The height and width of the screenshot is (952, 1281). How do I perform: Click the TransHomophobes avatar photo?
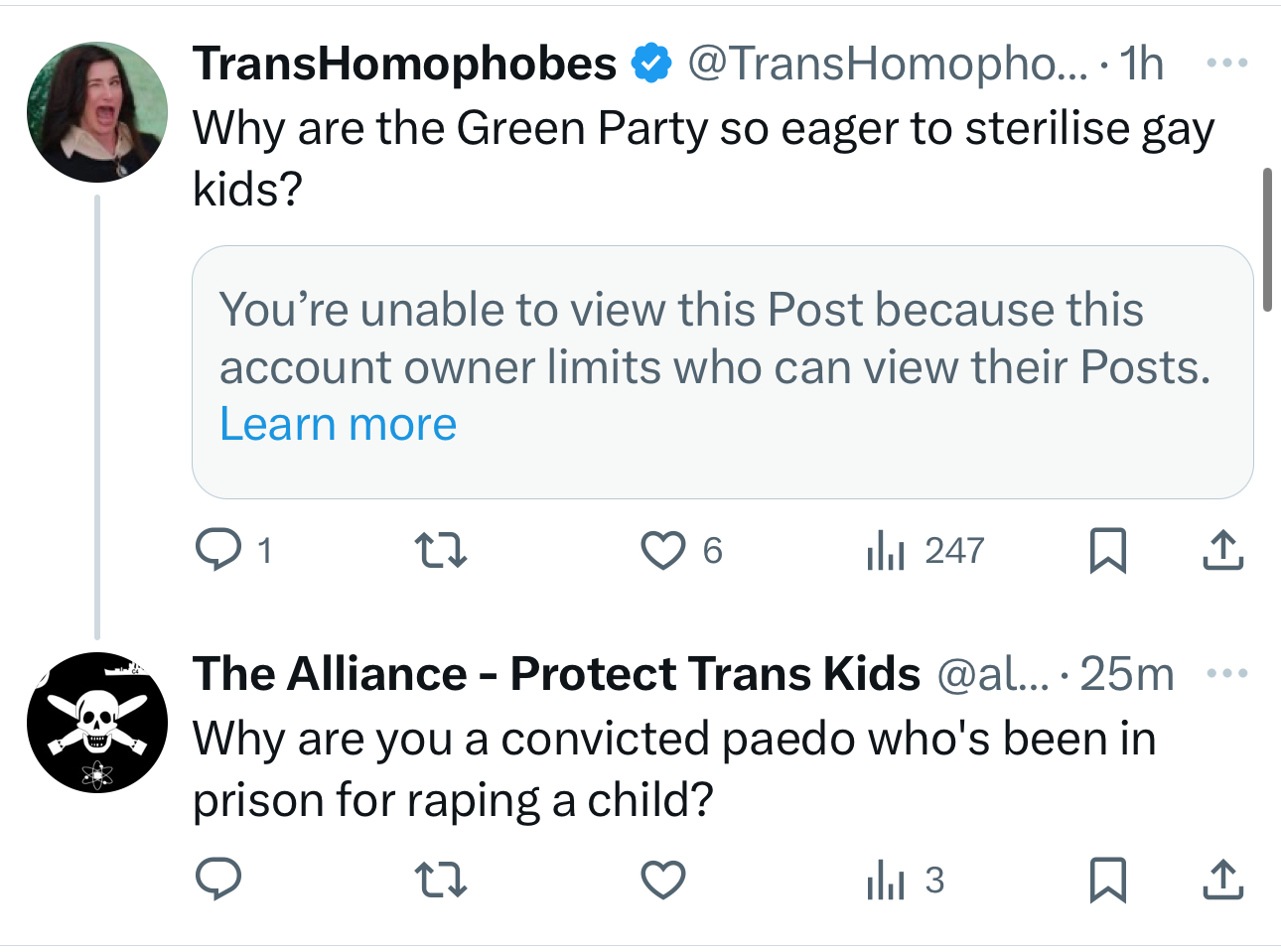97,111
